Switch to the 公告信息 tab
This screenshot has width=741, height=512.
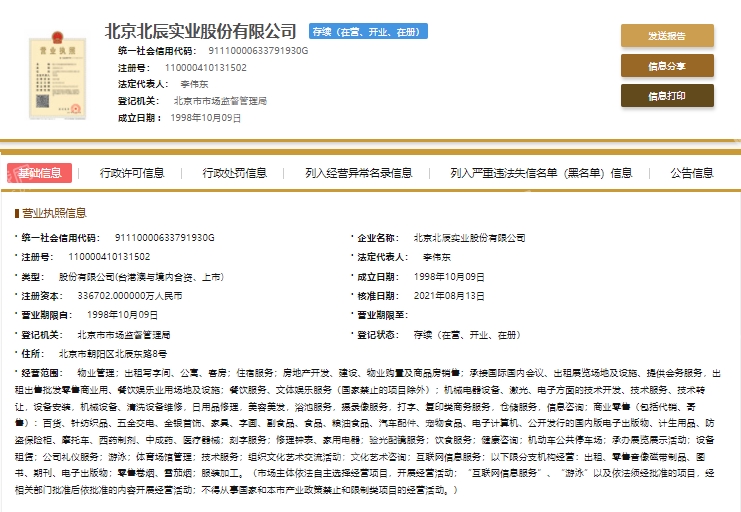pyautogui.click(x=692, y=173)
